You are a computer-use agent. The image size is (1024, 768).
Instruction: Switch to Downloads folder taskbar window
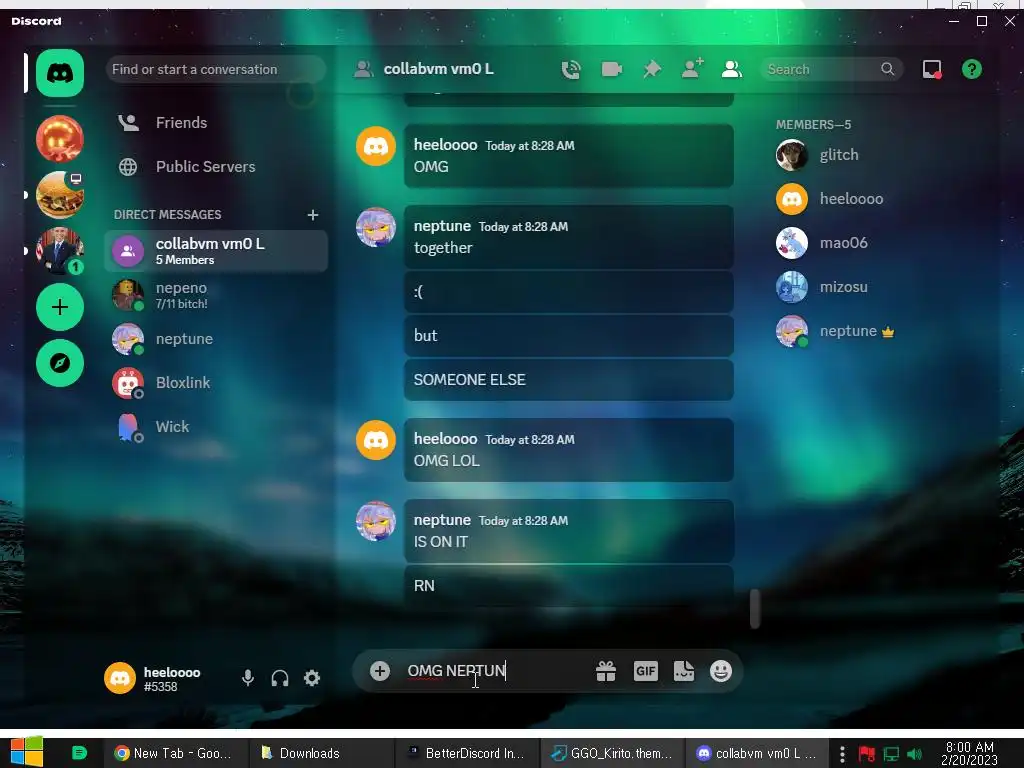click(x=322, y=753)
